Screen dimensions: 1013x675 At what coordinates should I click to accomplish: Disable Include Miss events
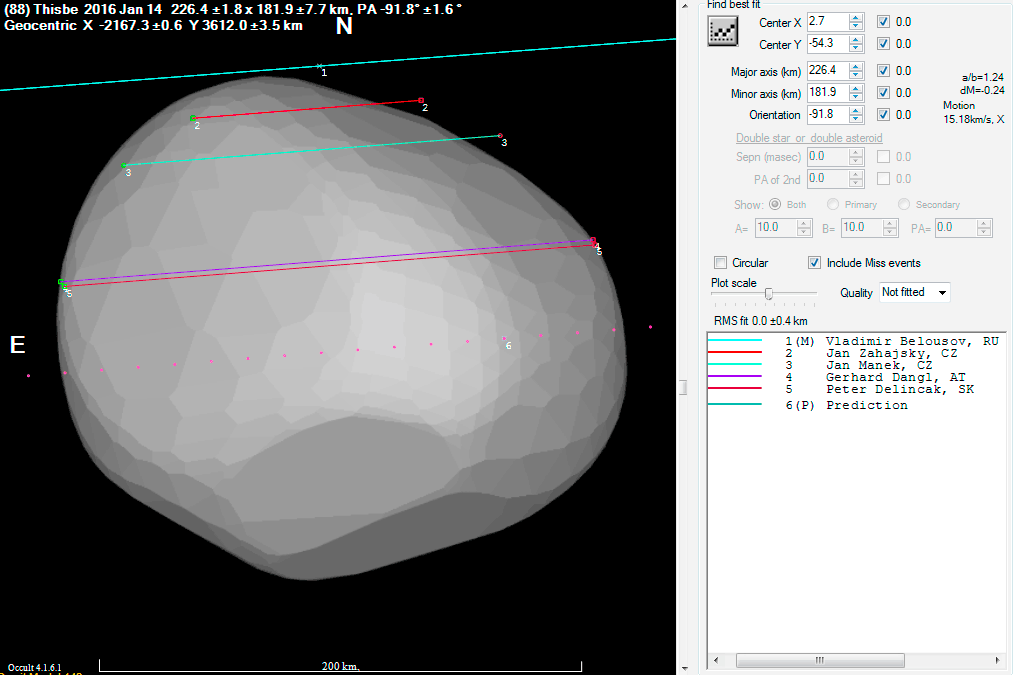(x=815, y=262)
